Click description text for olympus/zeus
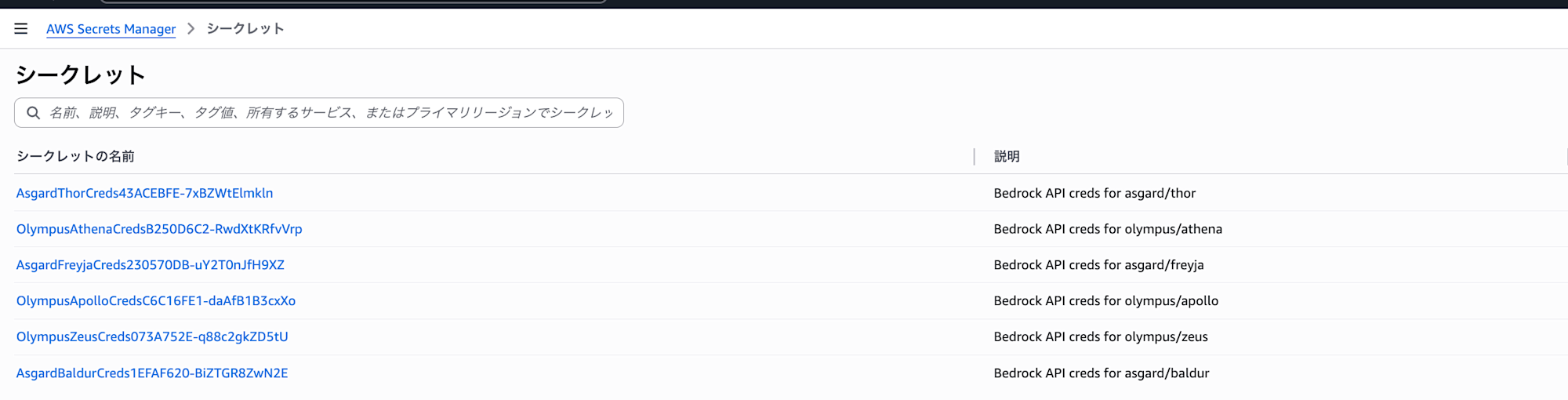This screenshot has height=400, width=1568. 1101,336
